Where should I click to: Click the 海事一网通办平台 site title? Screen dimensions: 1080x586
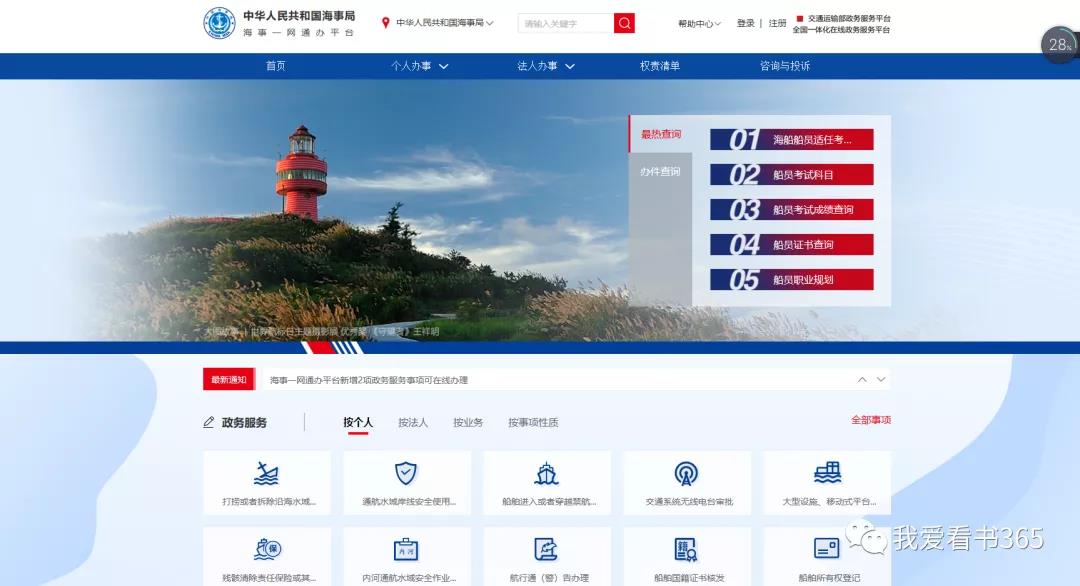click(x=298, y=32)
